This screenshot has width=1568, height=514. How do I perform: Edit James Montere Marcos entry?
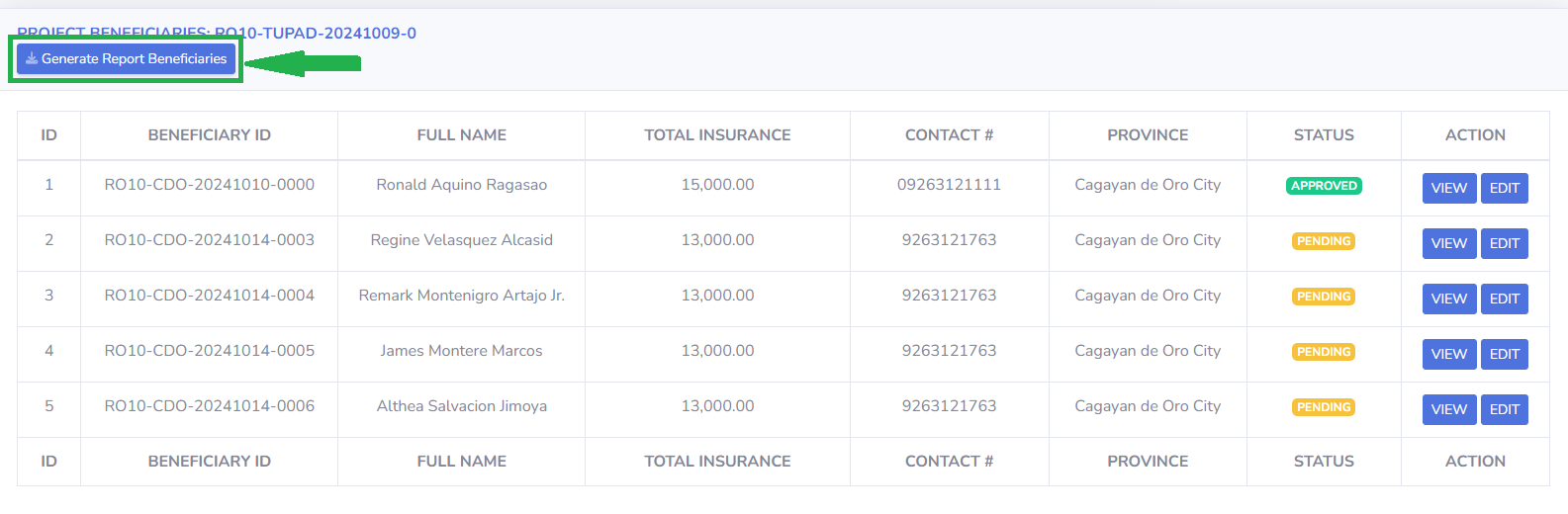coord(1504,355)
